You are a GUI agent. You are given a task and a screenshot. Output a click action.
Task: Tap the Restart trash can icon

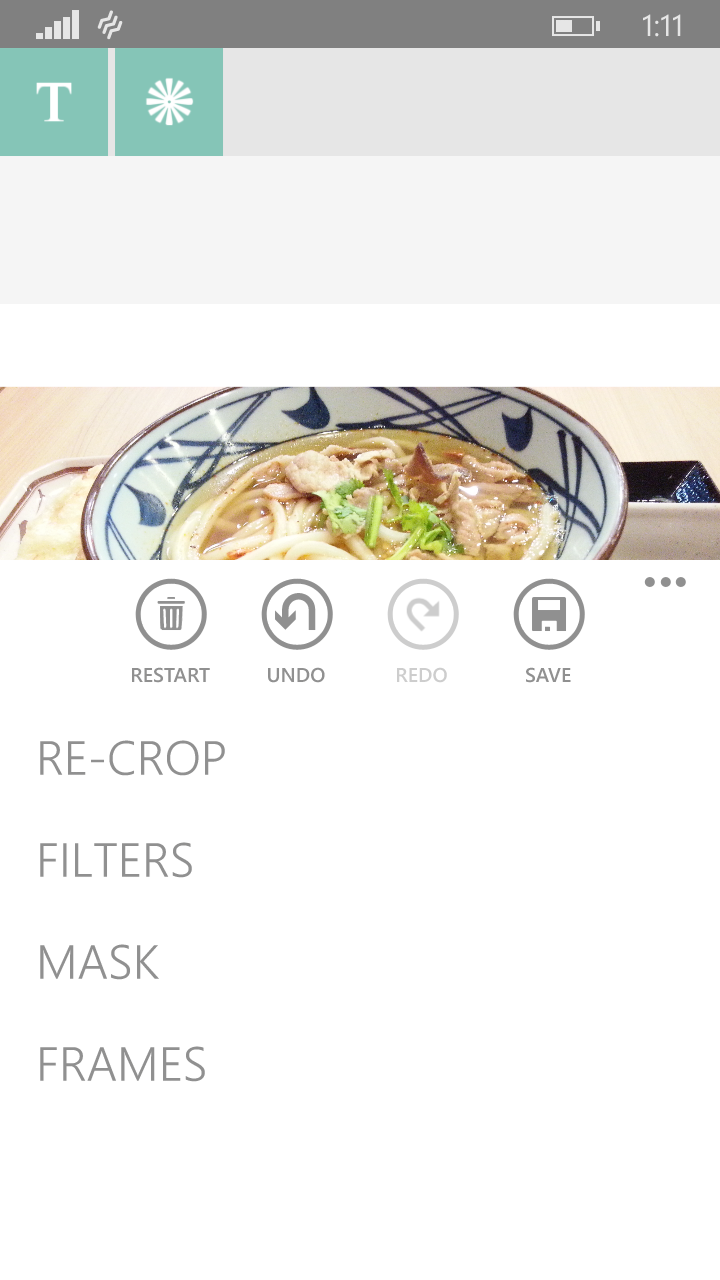point(171,614)
